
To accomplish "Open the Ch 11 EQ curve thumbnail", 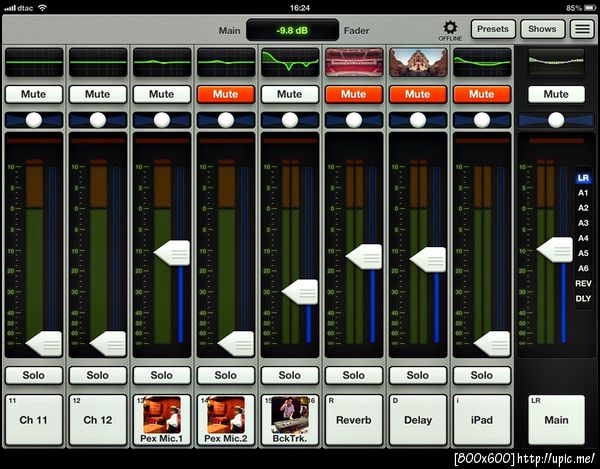I will pyautogui.click(x=34, y=62).
